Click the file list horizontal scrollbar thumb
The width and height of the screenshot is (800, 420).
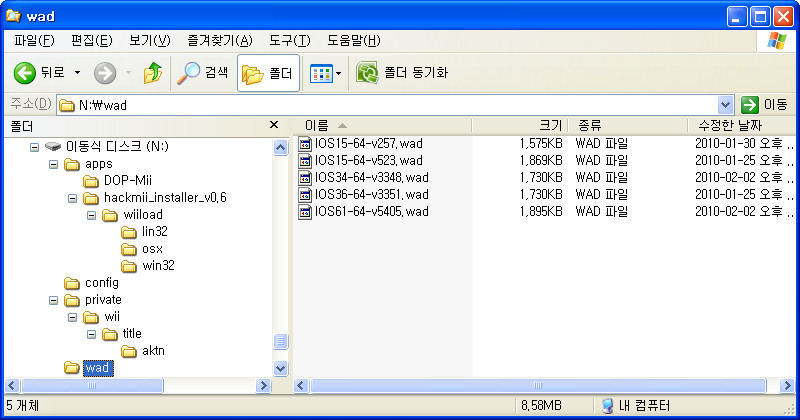538,385
